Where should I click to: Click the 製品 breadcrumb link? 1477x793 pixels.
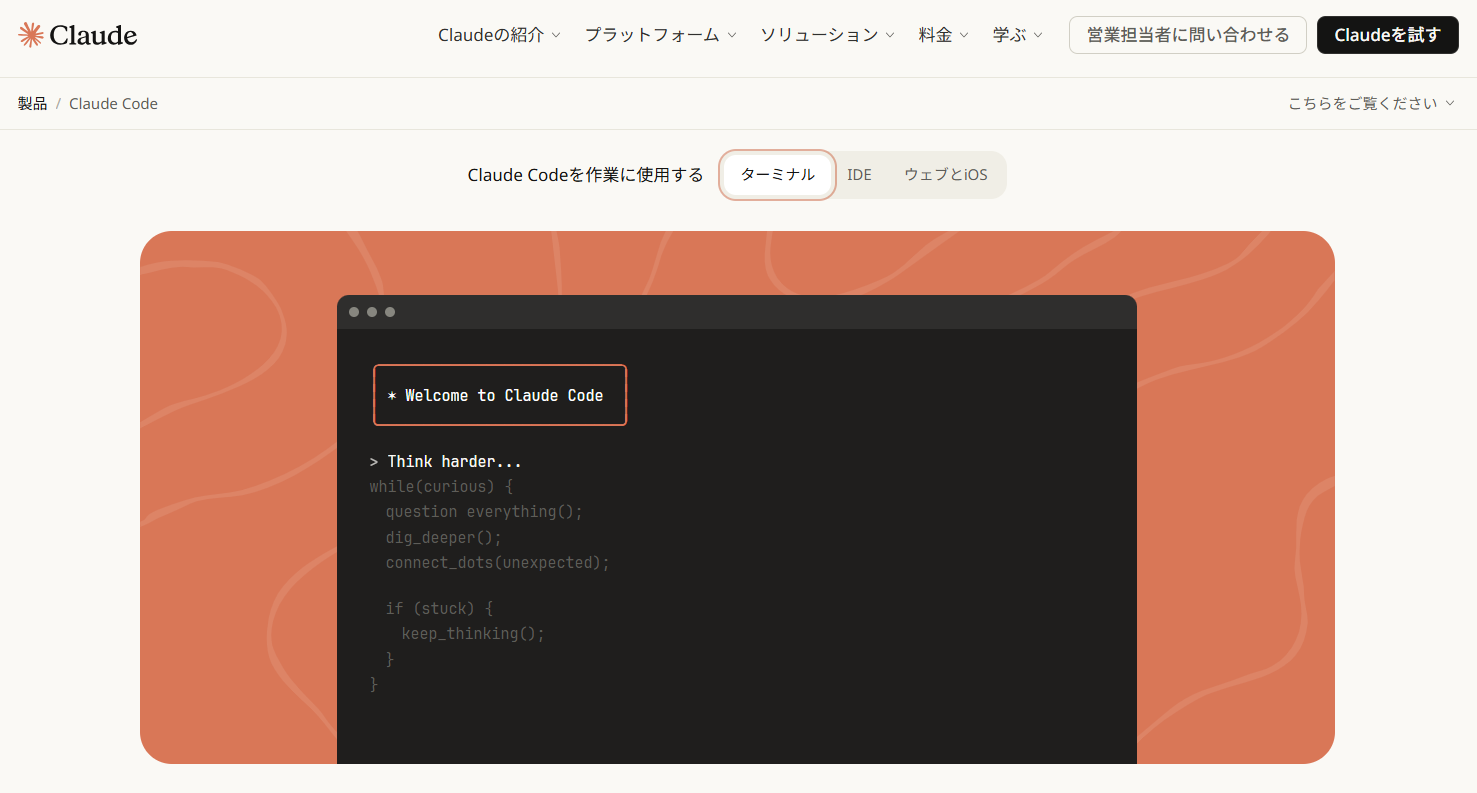pyautogui.click(x=32, y=103)
